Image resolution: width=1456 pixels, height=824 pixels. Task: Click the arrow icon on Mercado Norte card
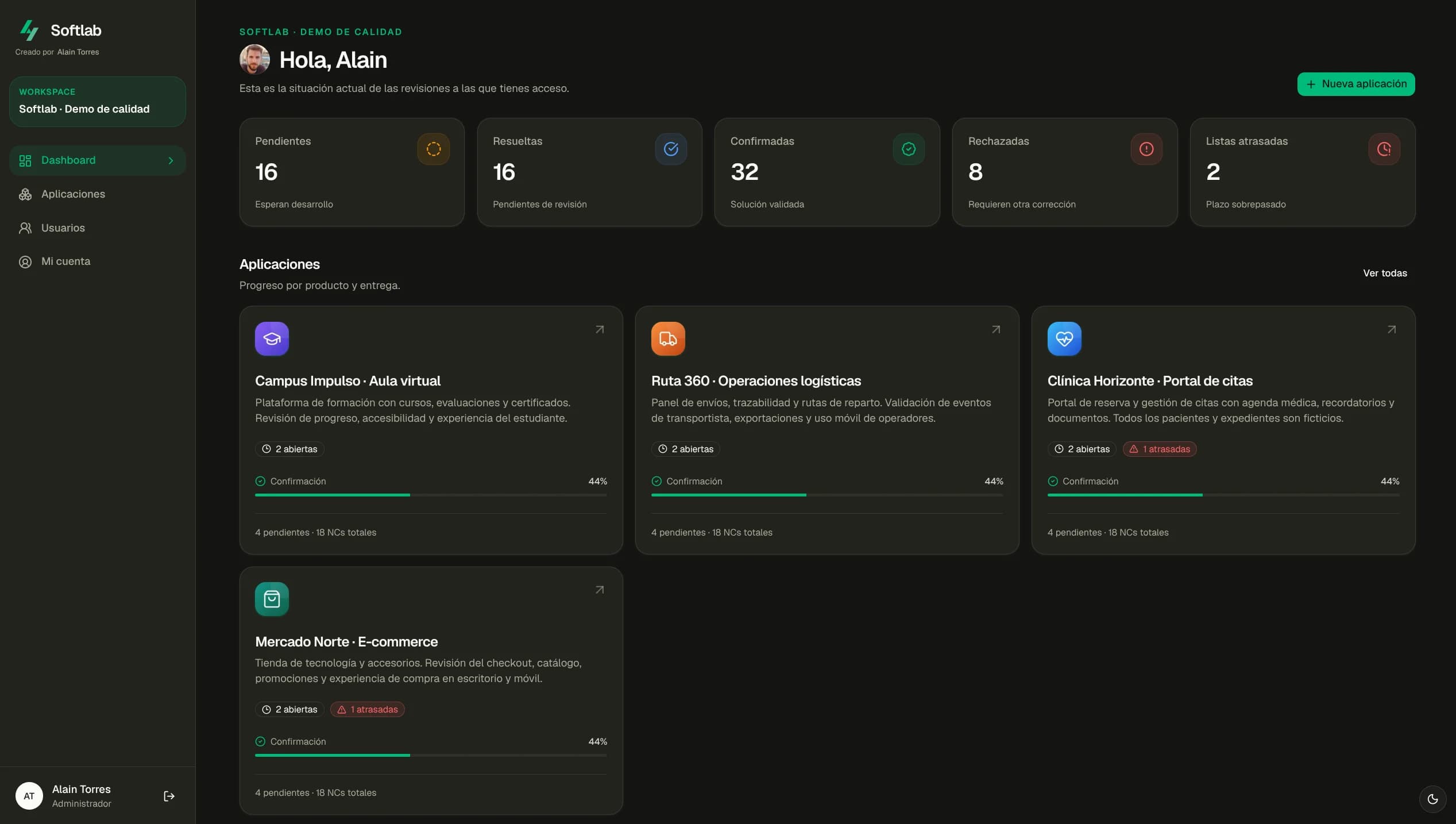pos(600,590)
